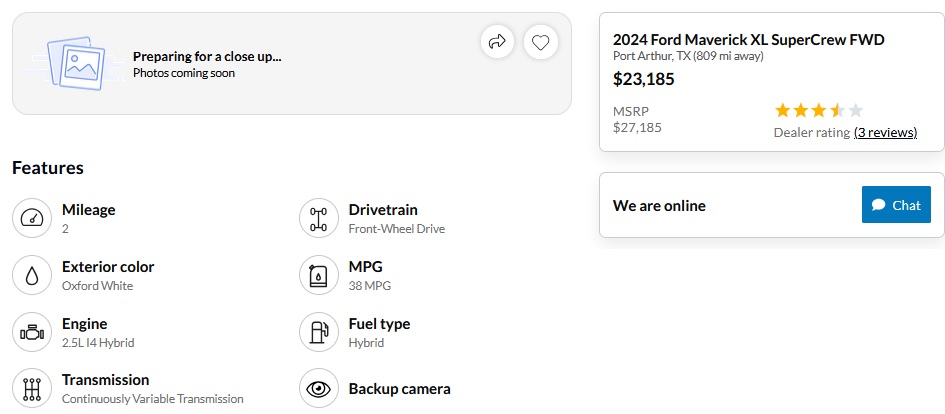Image resolution: width=945 pixels, height=414 pixels.
Task: Click the Oxford White value
Action: pos(98,286)
